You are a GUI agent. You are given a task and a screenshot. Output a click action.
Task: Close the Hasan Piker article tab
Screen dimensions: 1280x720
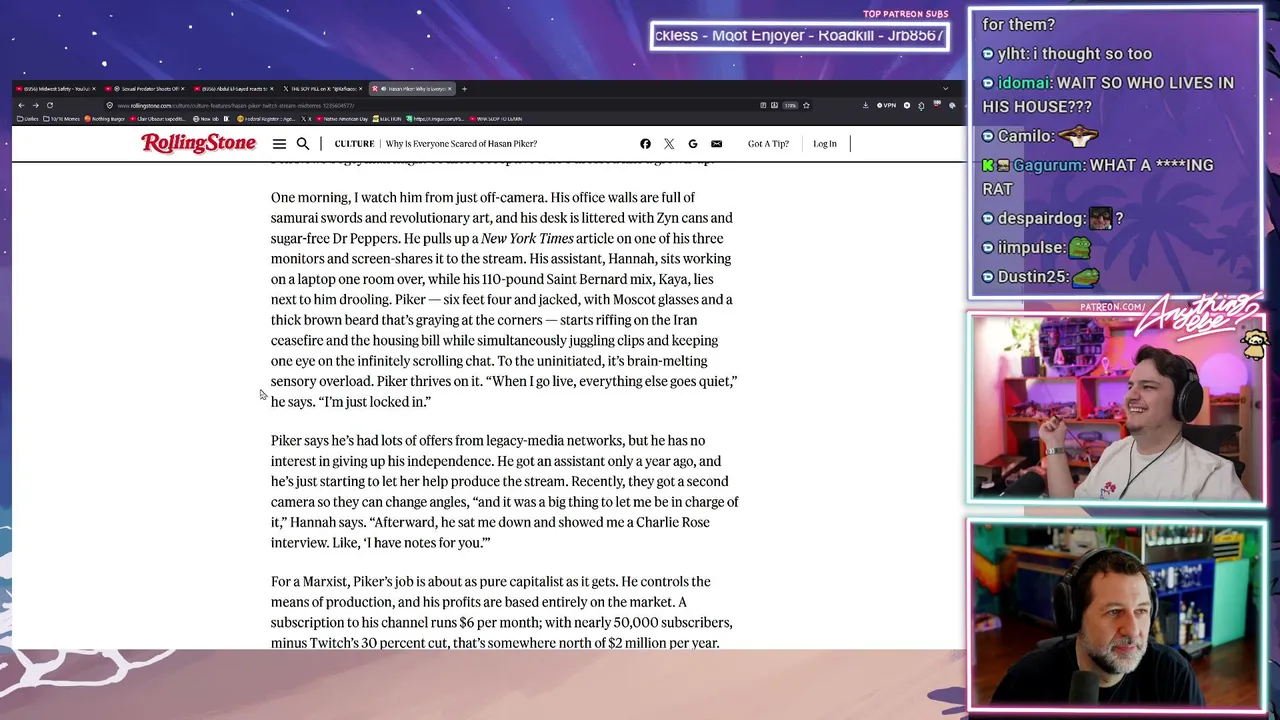pos(449,89)
